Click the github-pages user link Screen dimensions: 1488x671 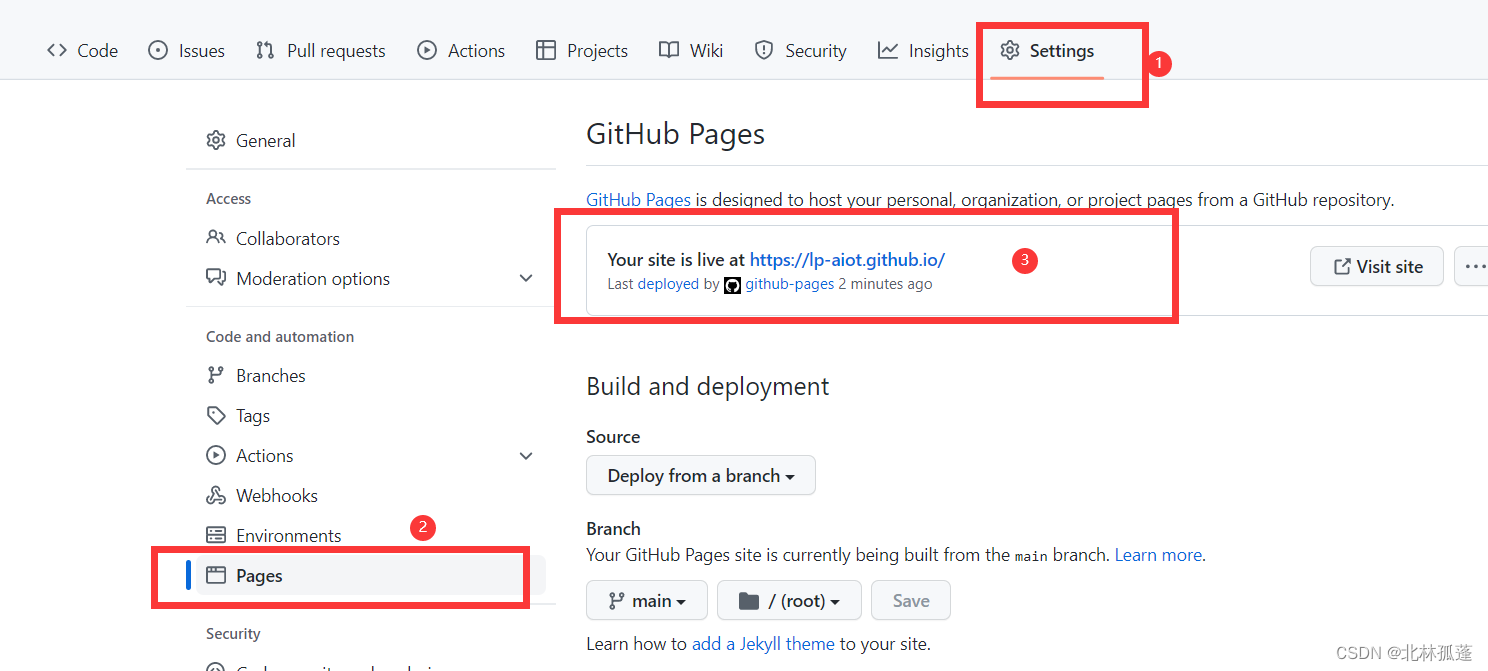coord(789,284)
